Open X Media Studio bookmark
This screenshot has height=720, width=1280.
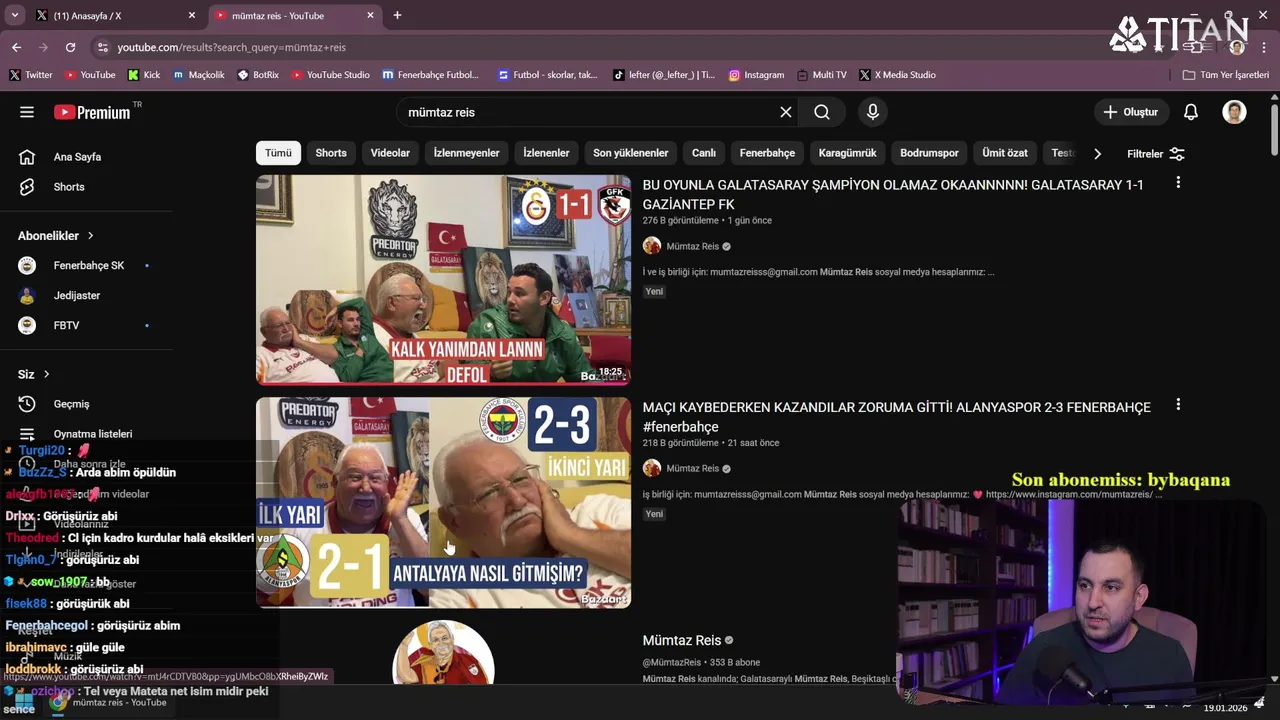[x=898, y=75]
